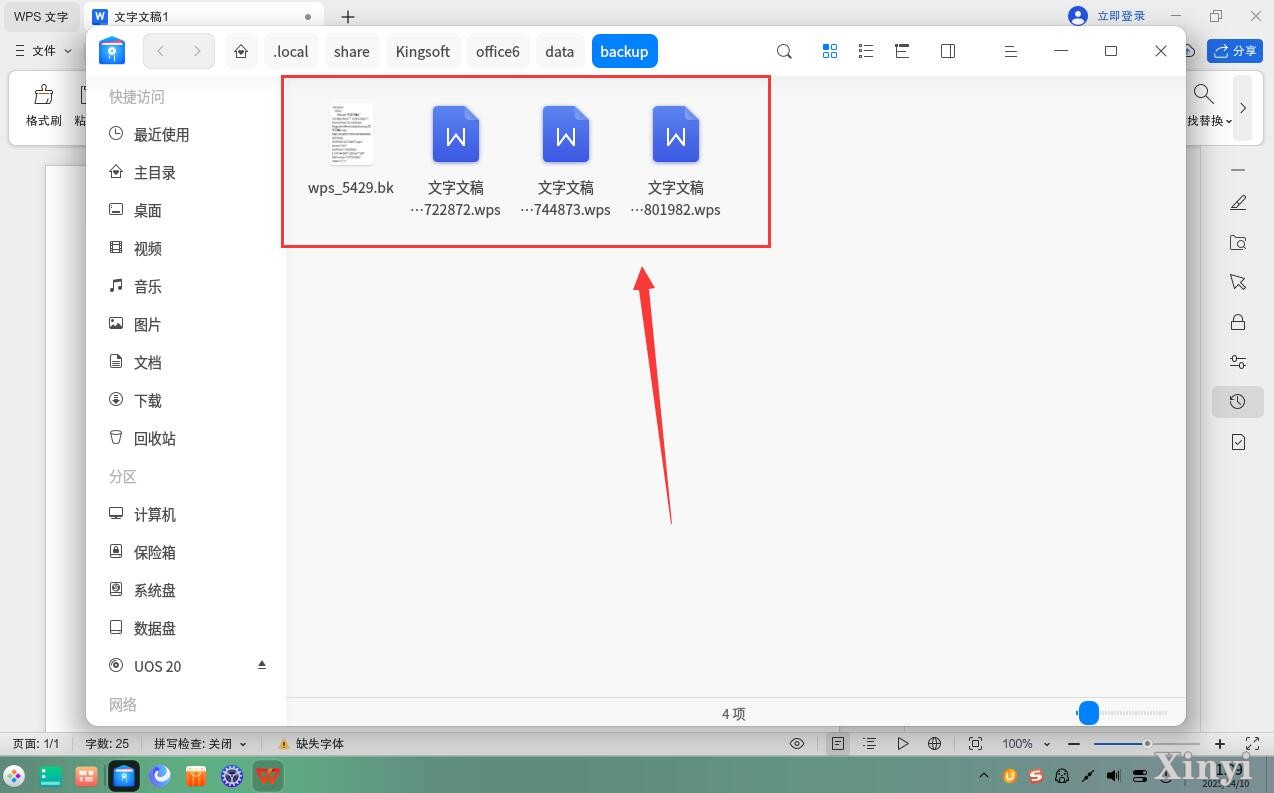Click the backup breadcrumb segment
This screenshot has width=1274, height=793.
pyautogui.click(x=624, y=51)
